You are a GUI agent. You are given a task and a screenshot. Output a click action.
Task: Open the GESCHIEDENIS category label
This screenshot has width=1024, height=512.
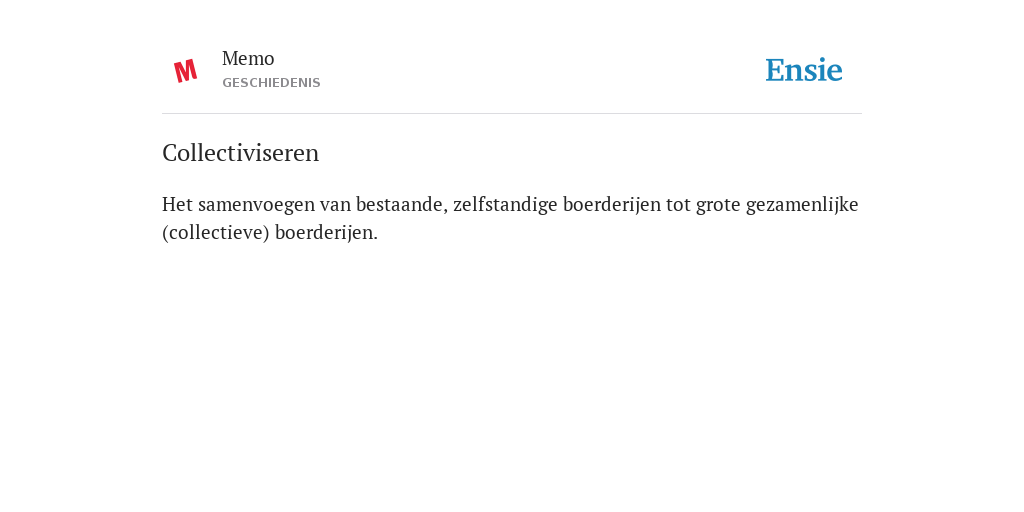[271, 83]
